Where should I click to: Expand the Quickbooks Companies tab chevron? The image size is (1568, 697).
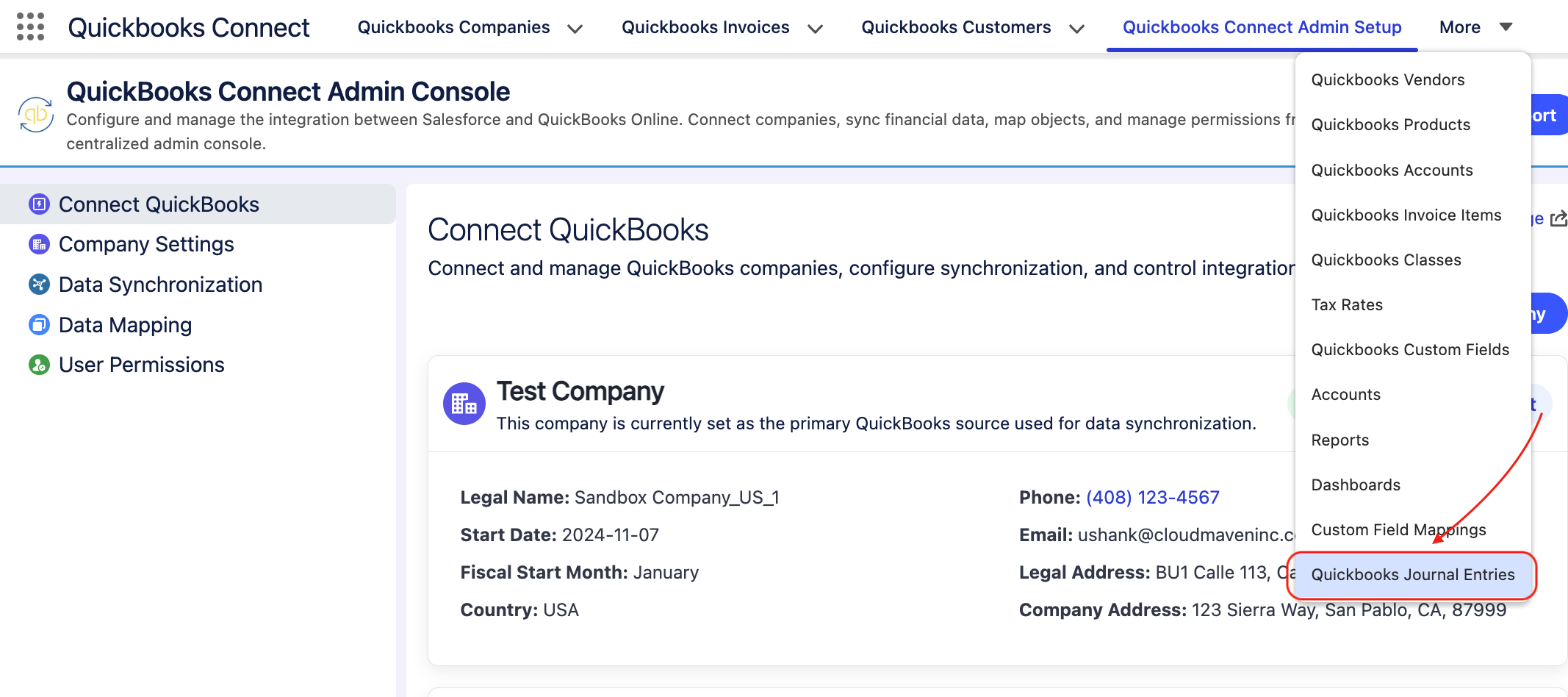click(x=575, y=29)
